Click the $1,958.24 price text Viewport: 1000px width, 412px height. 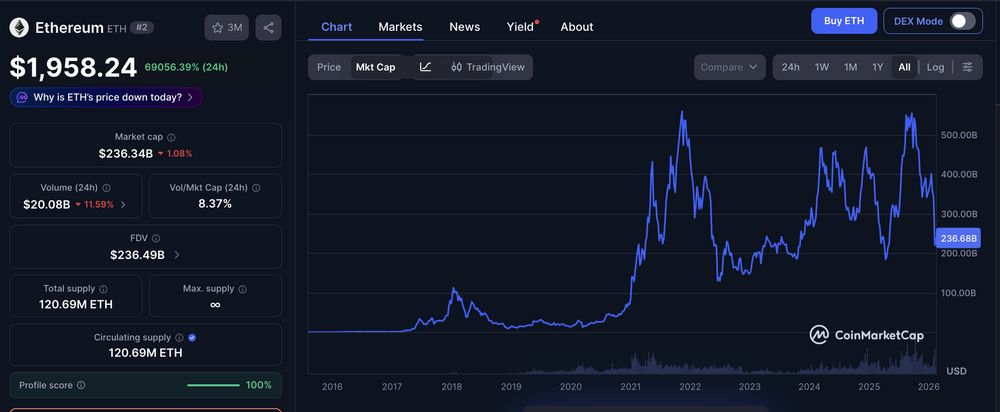tap(73, 68)
